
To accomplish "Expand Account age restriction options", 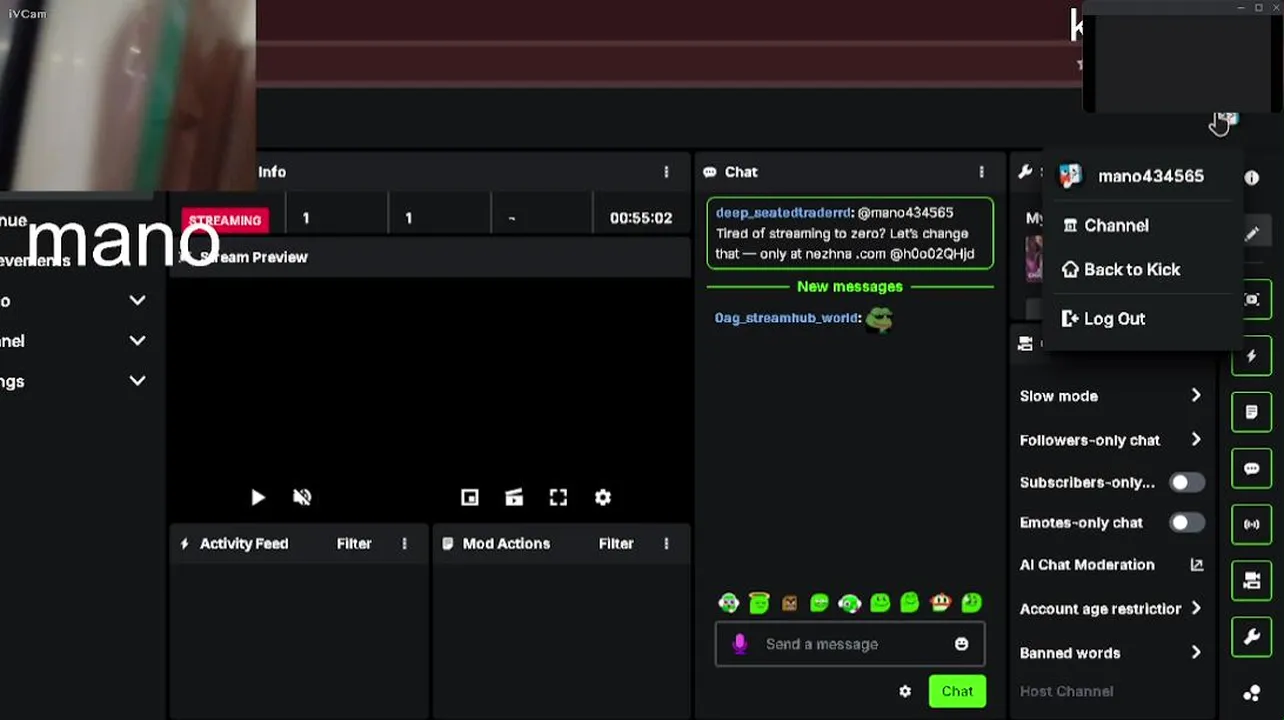I will (1196, 609).
